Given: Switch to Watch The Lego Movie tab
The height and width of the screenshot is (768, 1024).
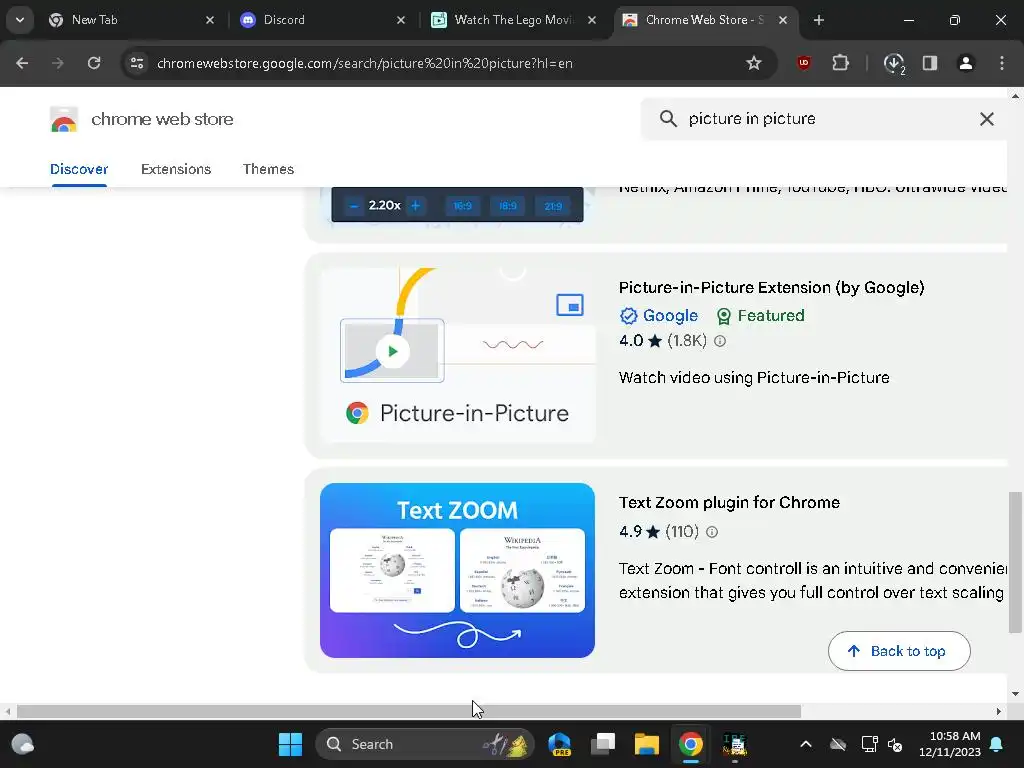Looking at the screenshot, I should (516, 20).
